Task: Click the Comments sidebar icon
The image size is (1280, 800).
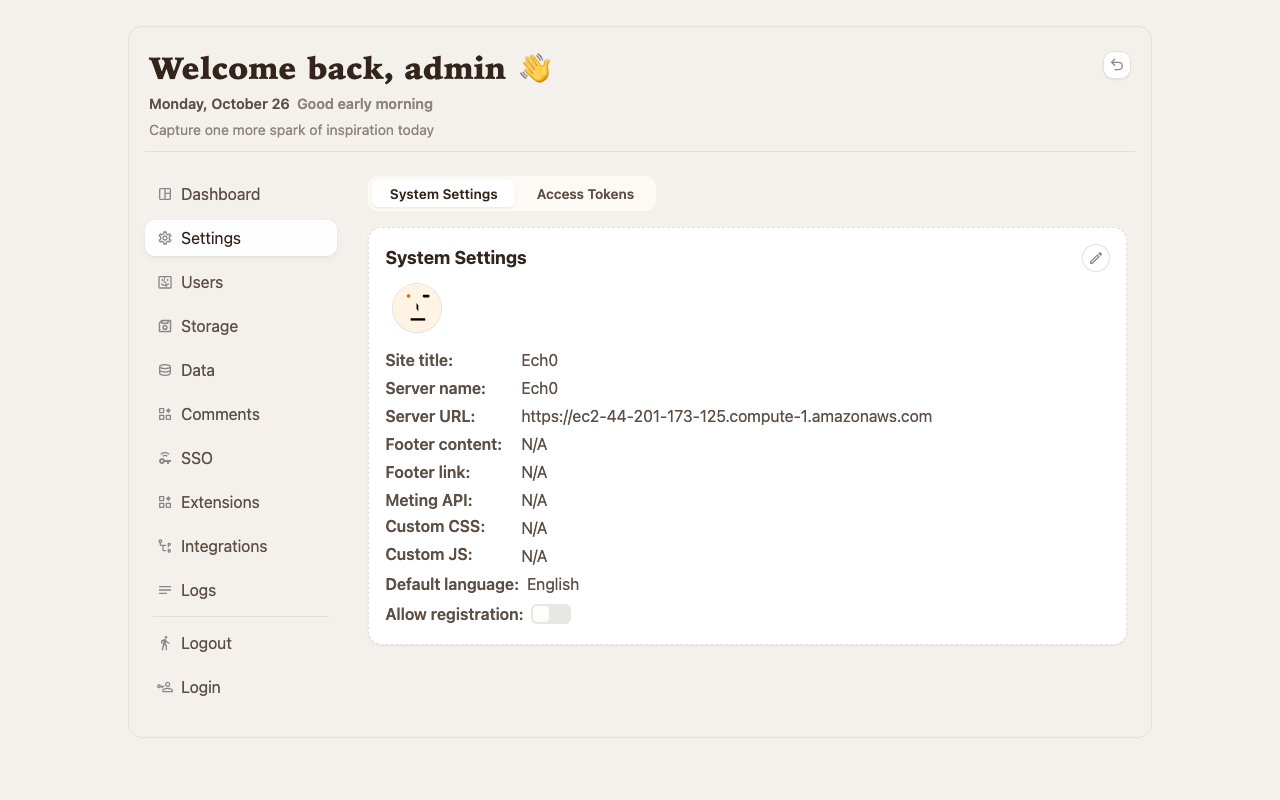Action: click(x=165, y=414)
